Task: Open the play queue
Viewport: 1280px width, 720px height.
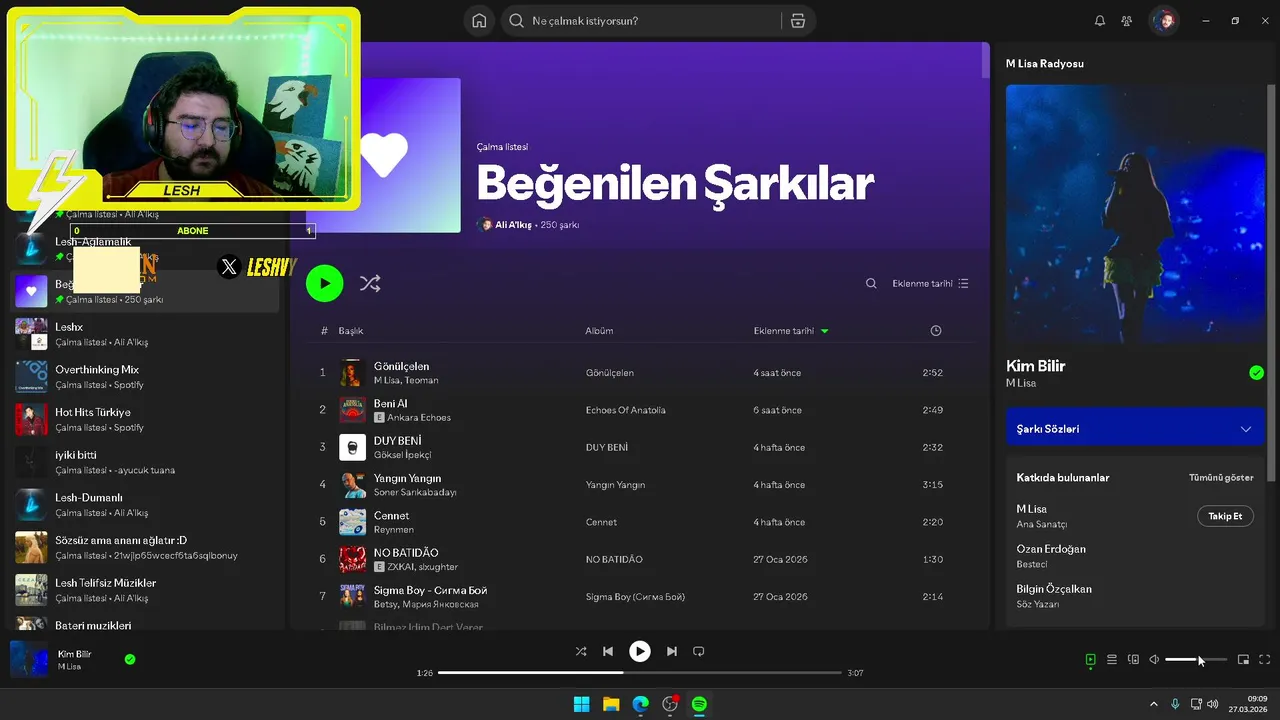Action: point(1112,660)
